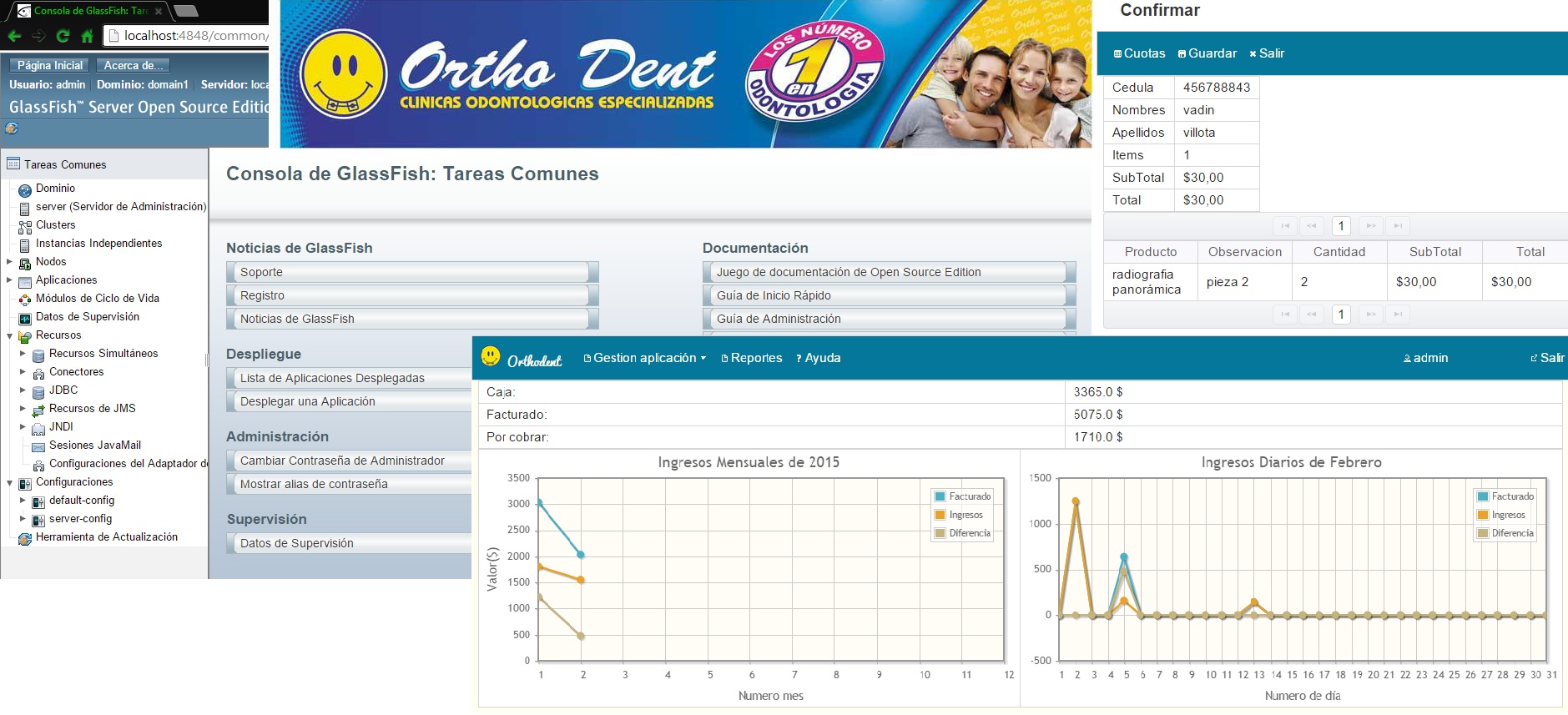This screenshot has width=1568, height=715.
Task: Click Ingresos swatch in monthly chart legend
Action: [x=940, y=515]
